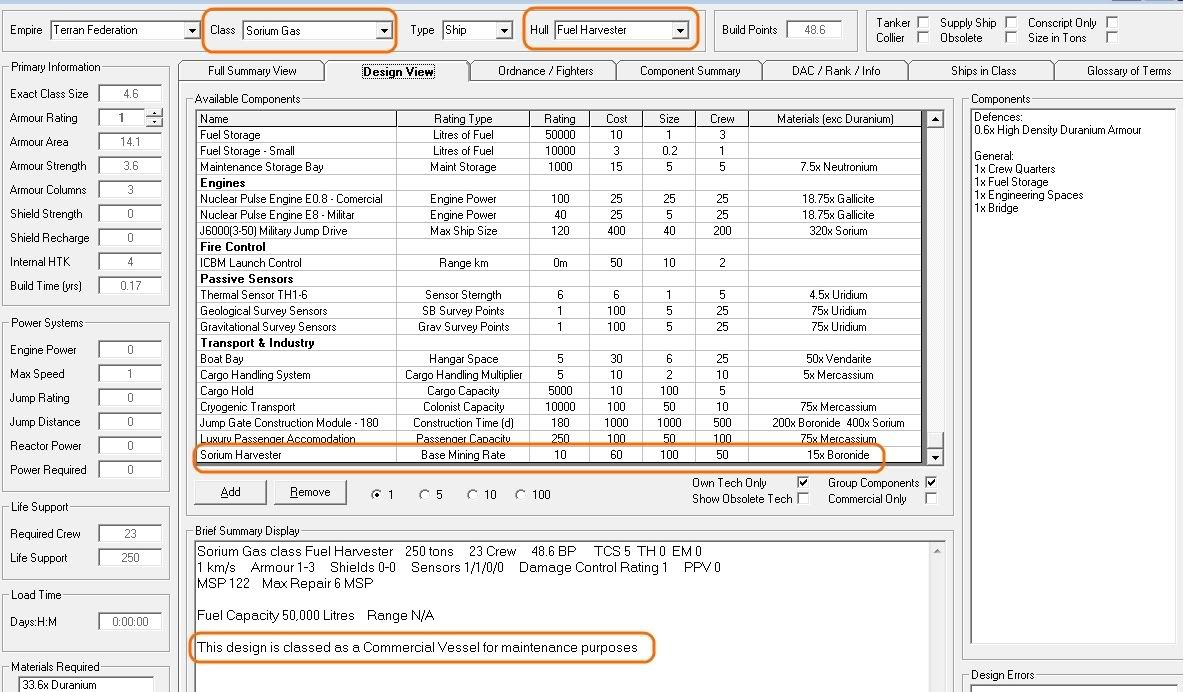Select quantity radio button 100
Viewport: 1183px width, 692px height.
[520, 494]
